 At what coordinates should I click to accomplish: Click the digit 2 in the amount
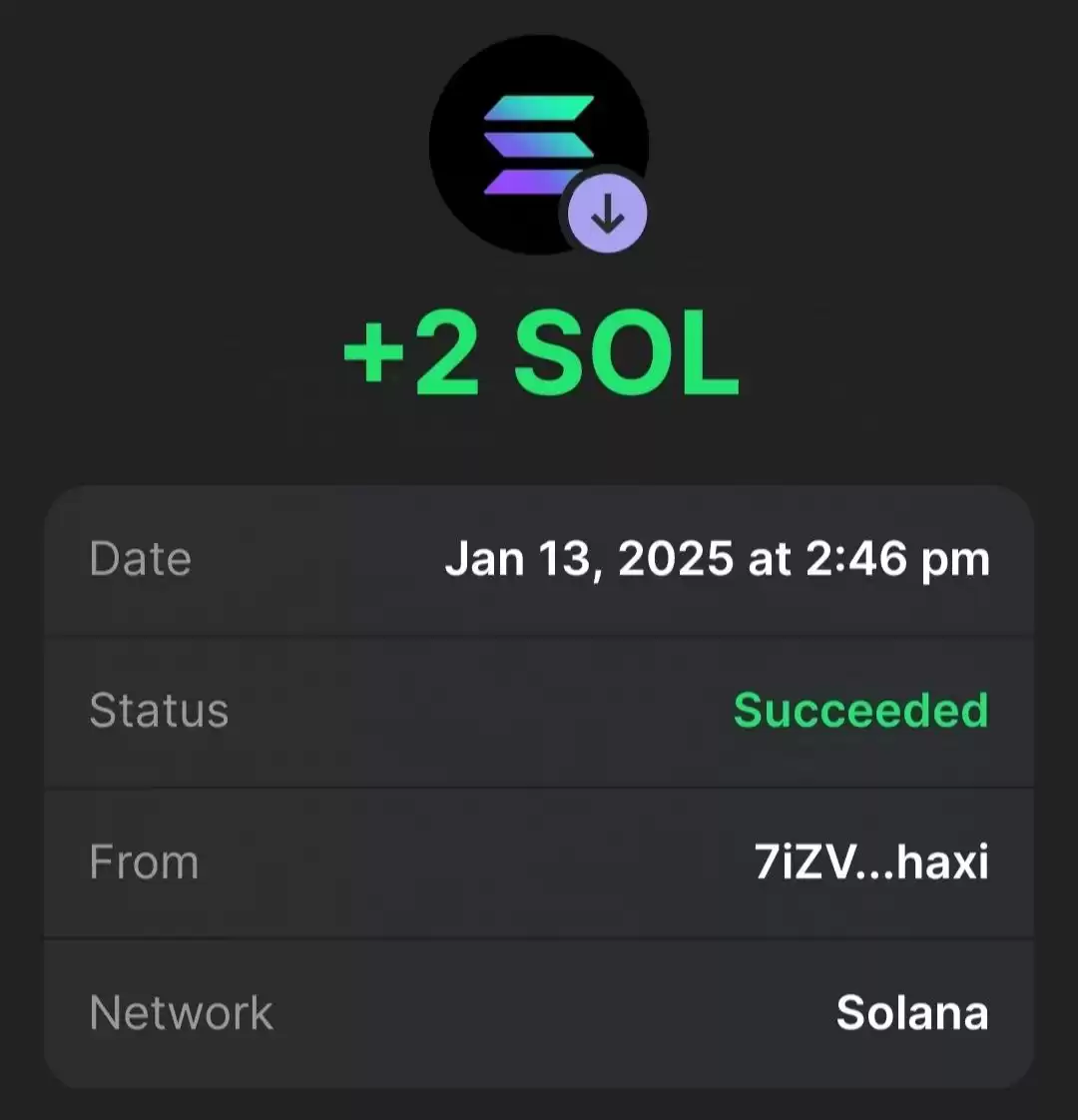tap(446, 352)
